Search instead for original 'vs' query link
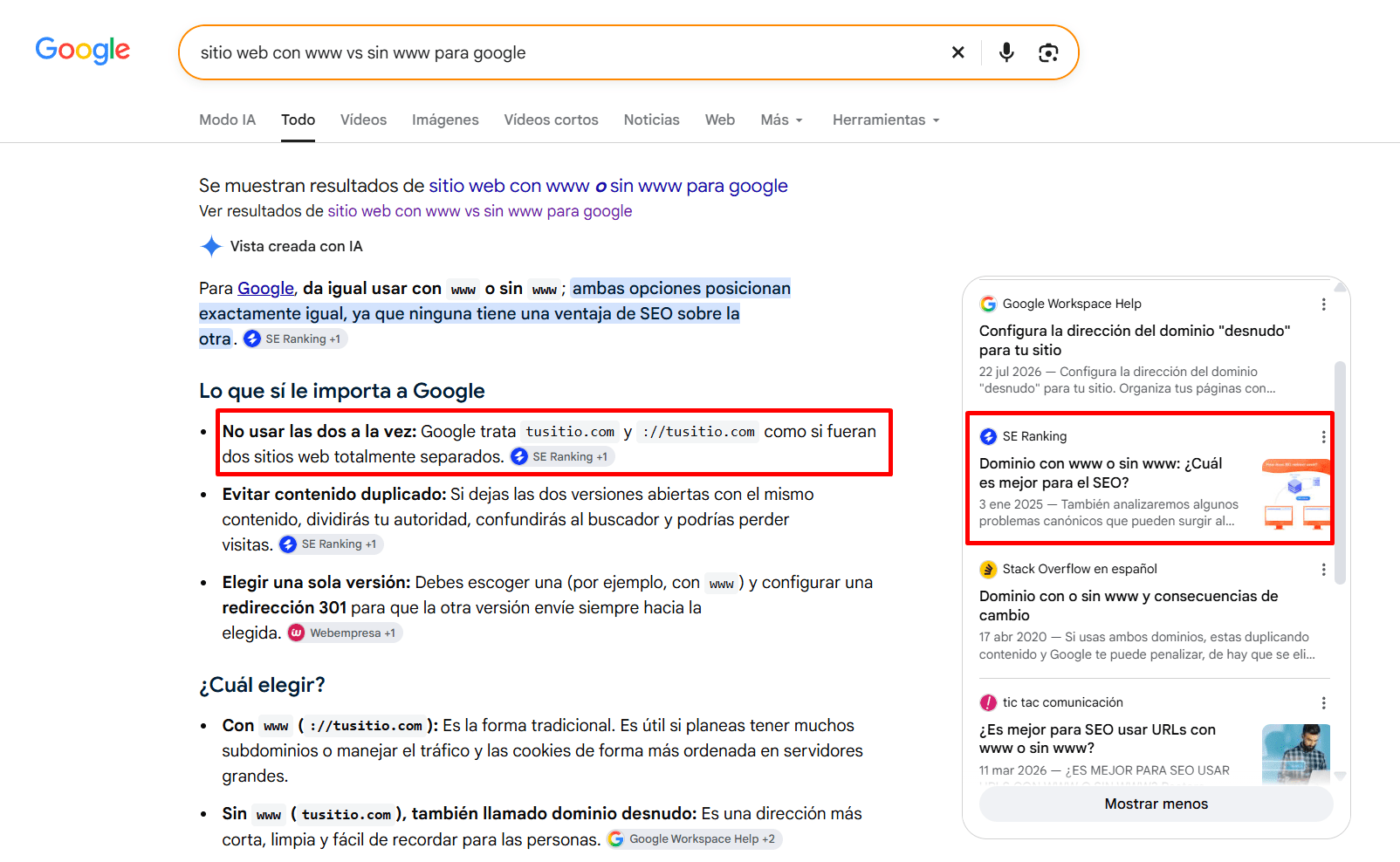The image size is (1400, 862). 480,211
